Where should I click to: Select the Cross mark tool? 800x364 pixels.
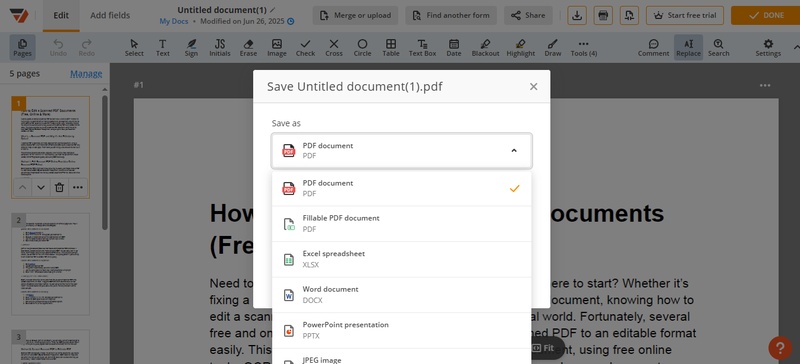334,47
